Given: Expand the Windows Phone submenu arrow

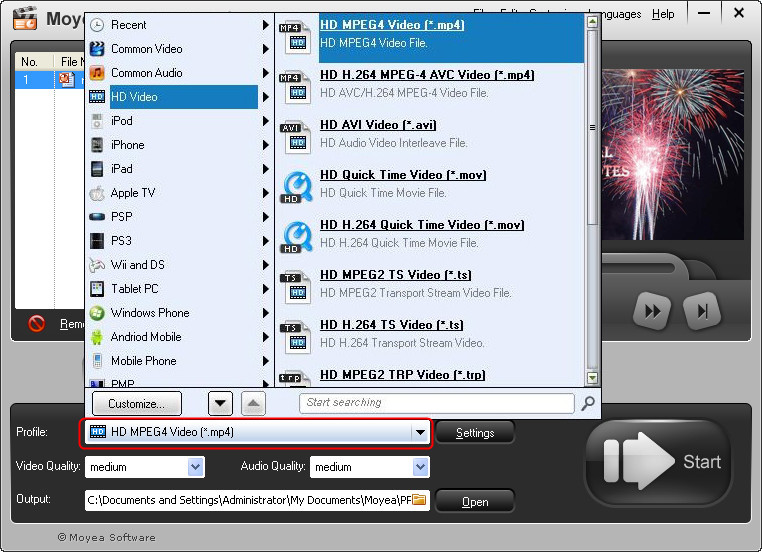Looking at the screenshot, I should pos(265,313).
